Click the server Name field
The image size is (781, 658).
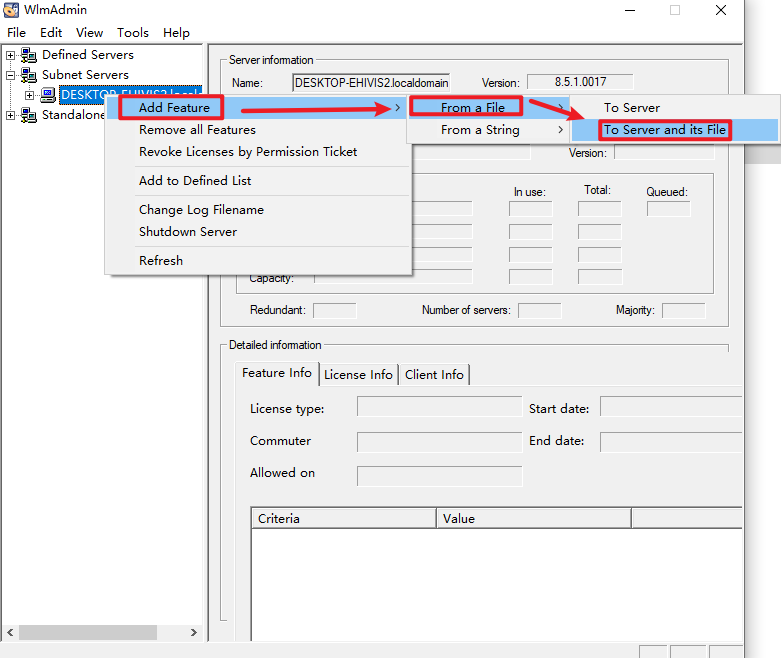pyautogui.click(x=371, y=82)
